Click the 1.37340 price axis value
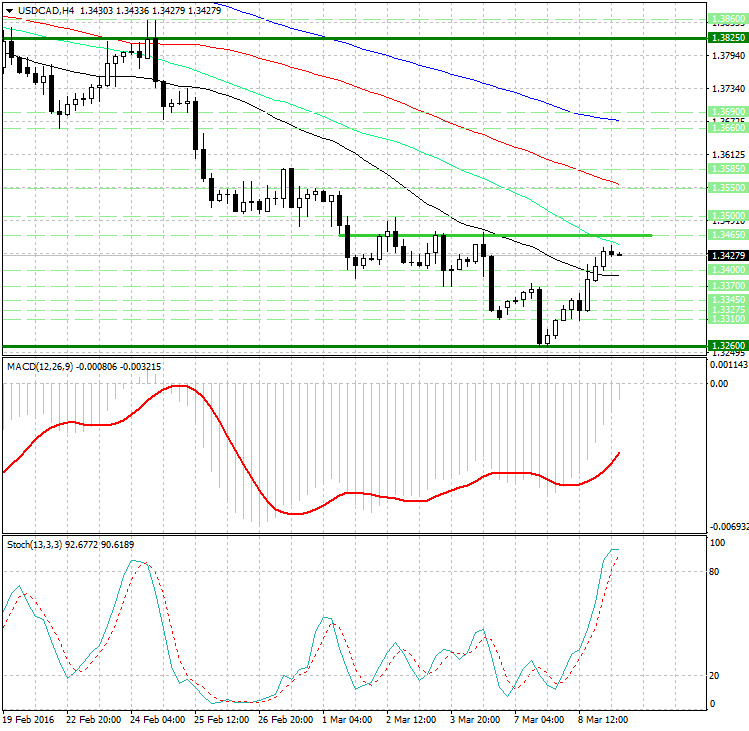 [x=728, y=89]
